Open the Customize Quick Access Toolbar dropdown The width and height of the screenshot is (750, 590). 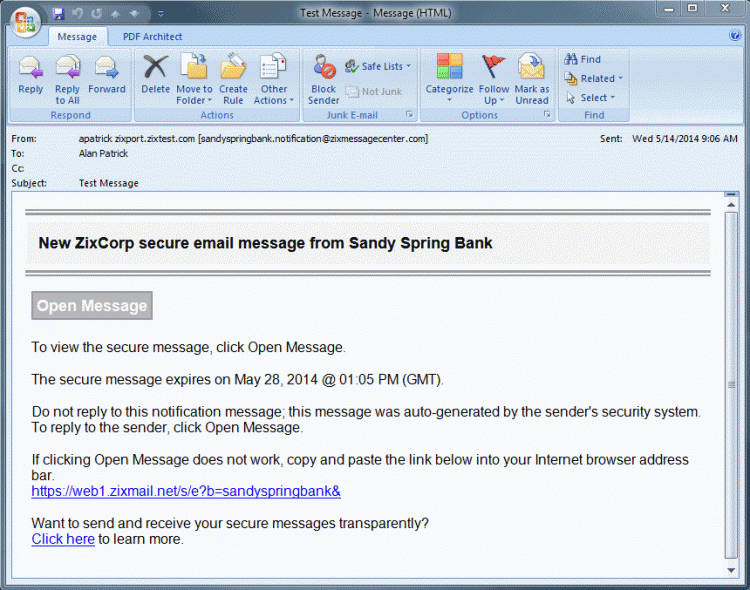[161, 14]
